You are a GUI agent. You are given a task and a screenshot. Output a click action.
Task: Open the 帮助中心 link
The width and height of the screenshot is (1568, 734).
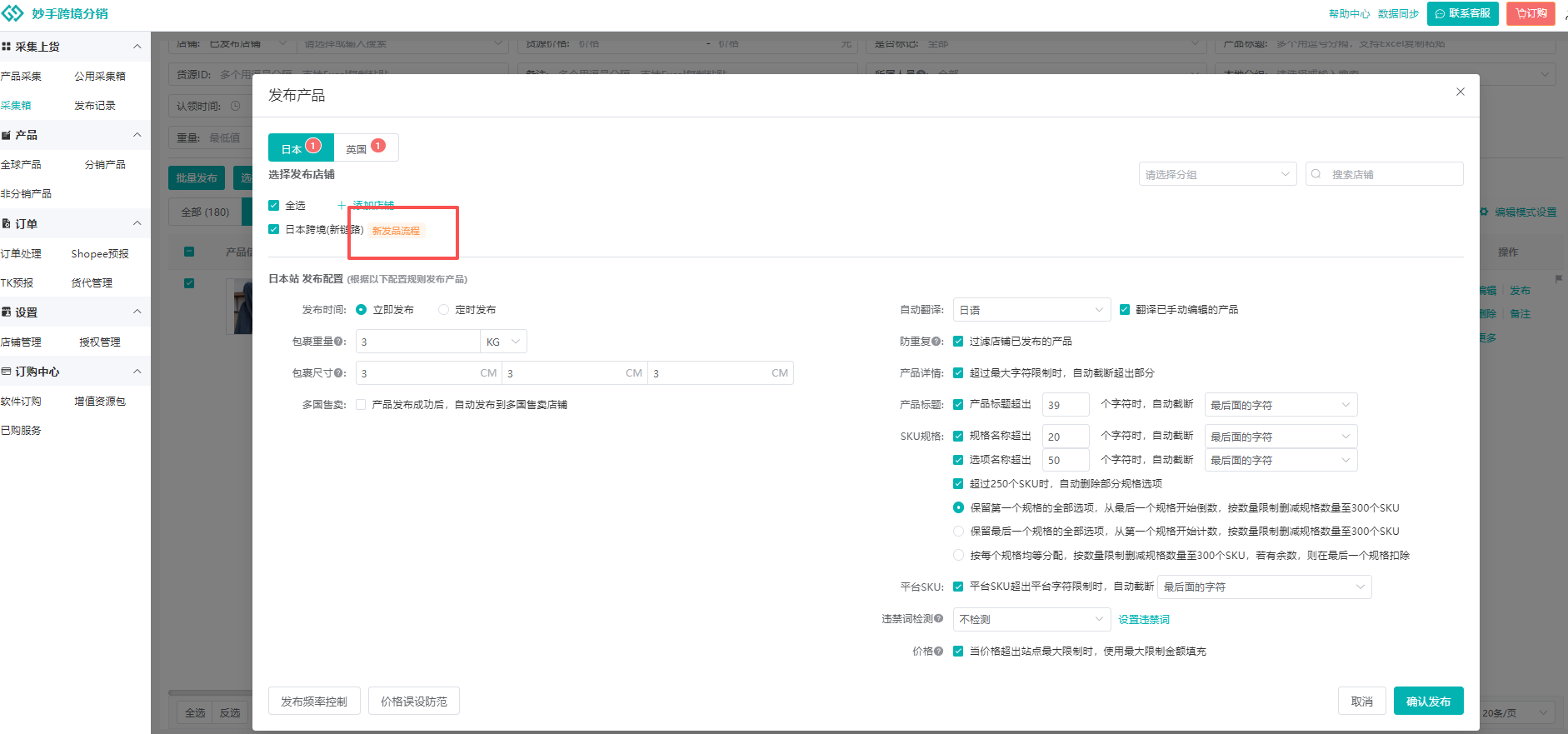pos(1349,13)
